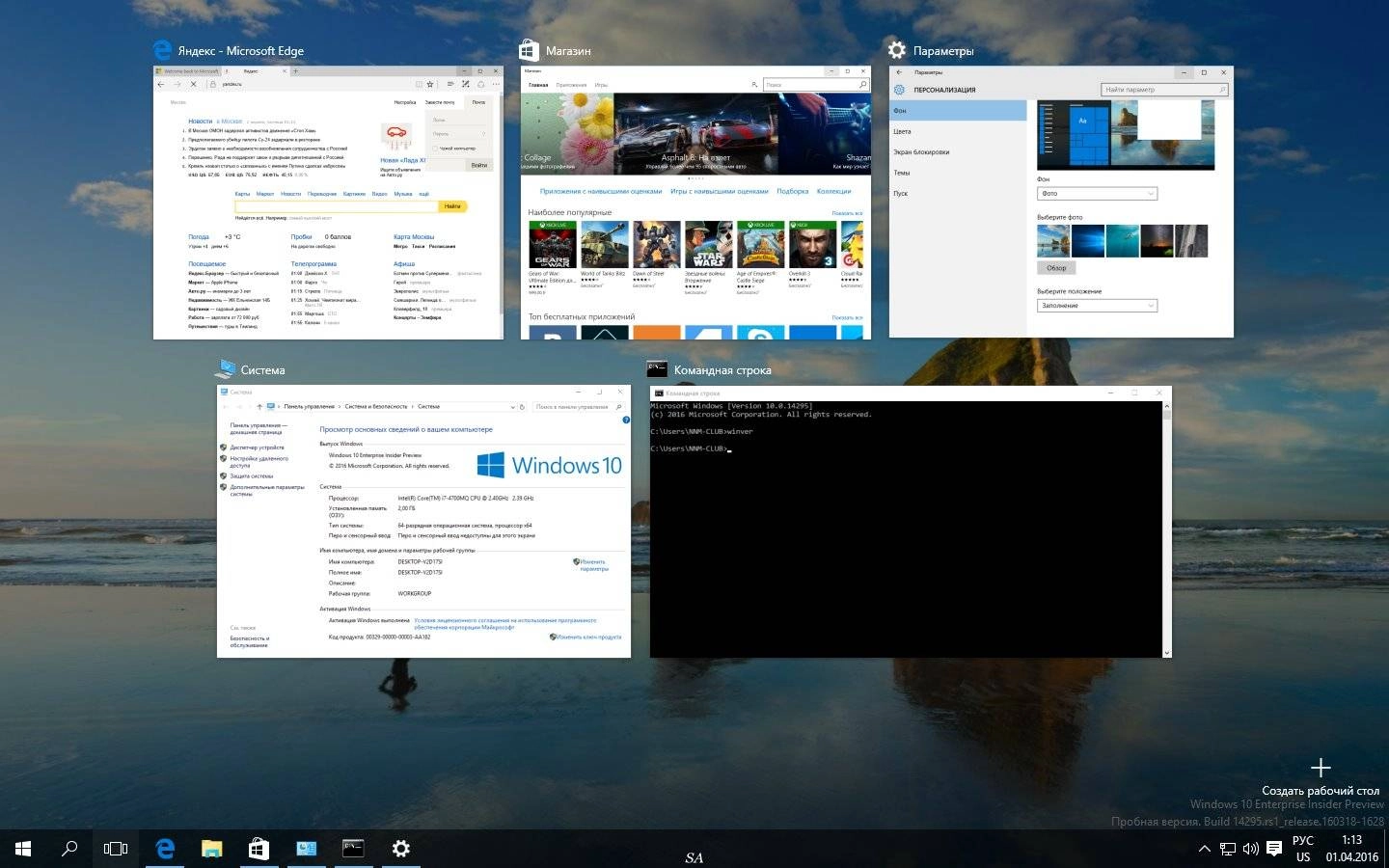The width and height of the screenshot is (1389, 868).
Task: Select Command Prompt taskbar icon
Action: 353,849
